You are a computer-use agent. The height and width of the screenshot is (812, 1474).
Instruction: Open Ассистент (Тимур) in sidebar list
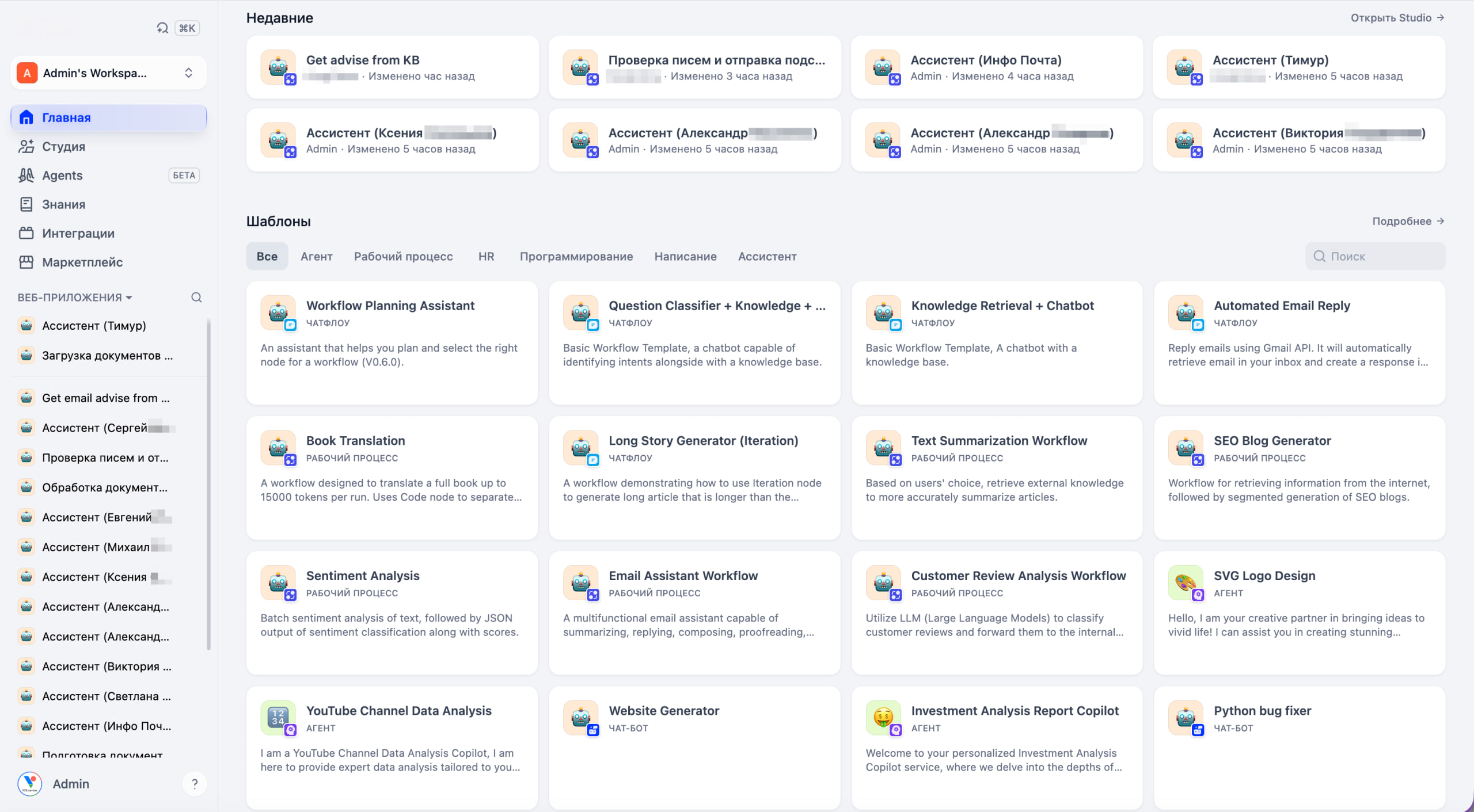[109, 326]
